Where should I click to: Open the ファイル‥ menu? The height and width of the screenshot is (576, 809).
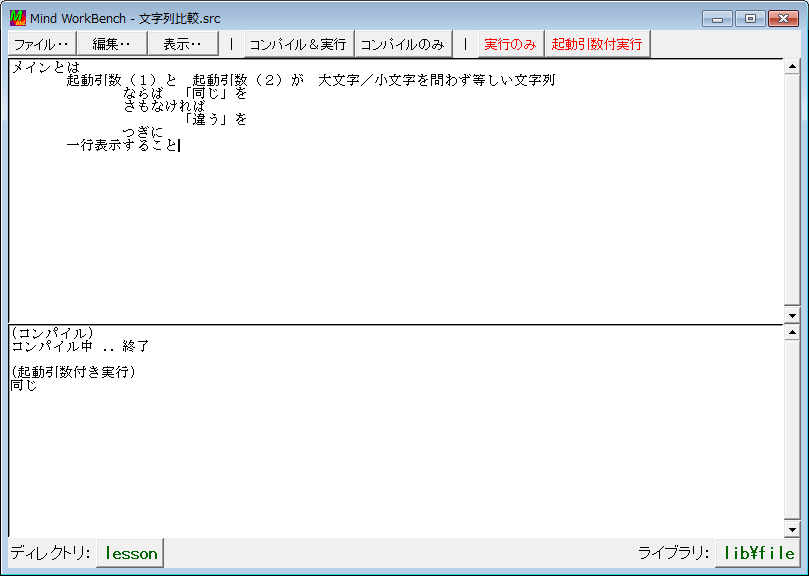tap(42, 44)
